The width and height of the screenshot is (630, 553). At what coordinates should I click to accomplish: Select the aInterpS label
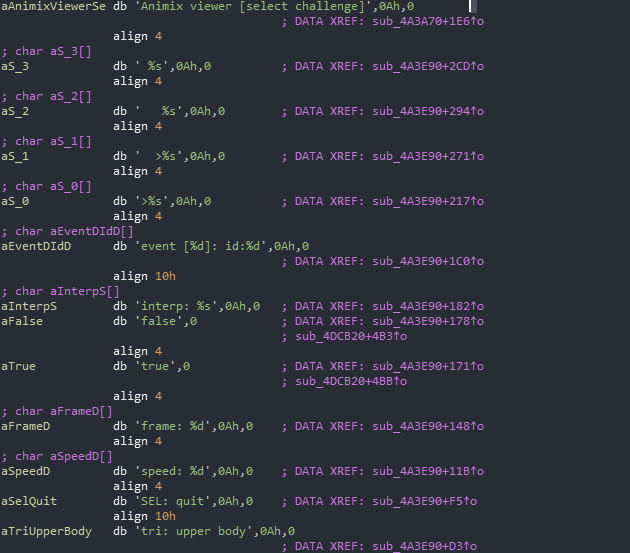(29, 306)
